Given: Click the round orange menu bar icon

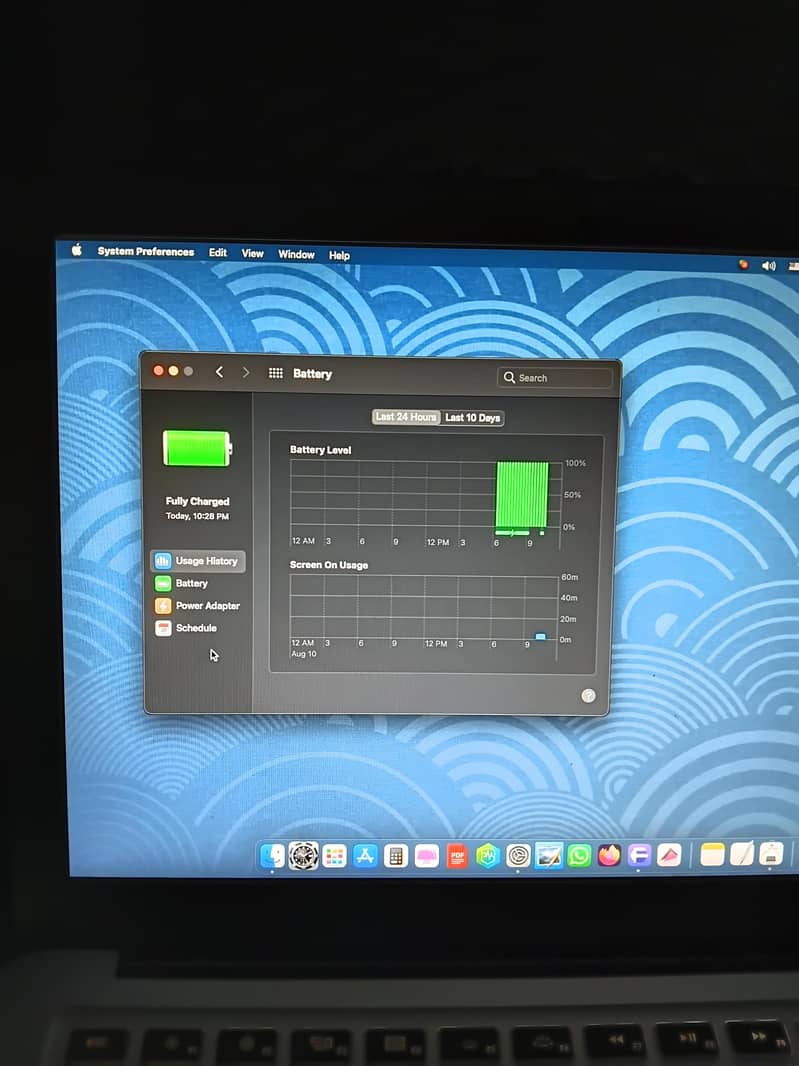Looking at the screenshot, I should (743, 264).
